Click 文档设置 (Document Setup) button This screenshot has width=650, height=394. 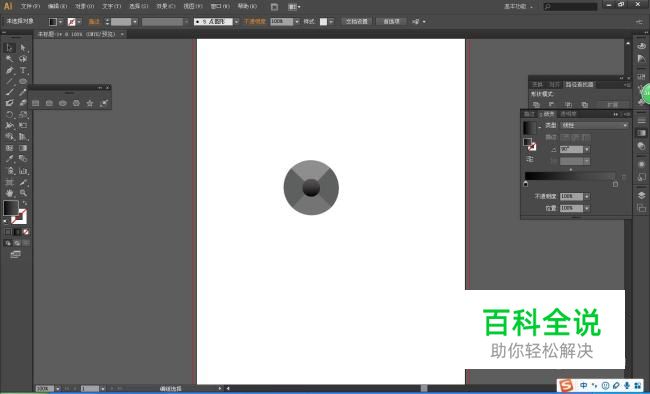click(x=357, y=22)
